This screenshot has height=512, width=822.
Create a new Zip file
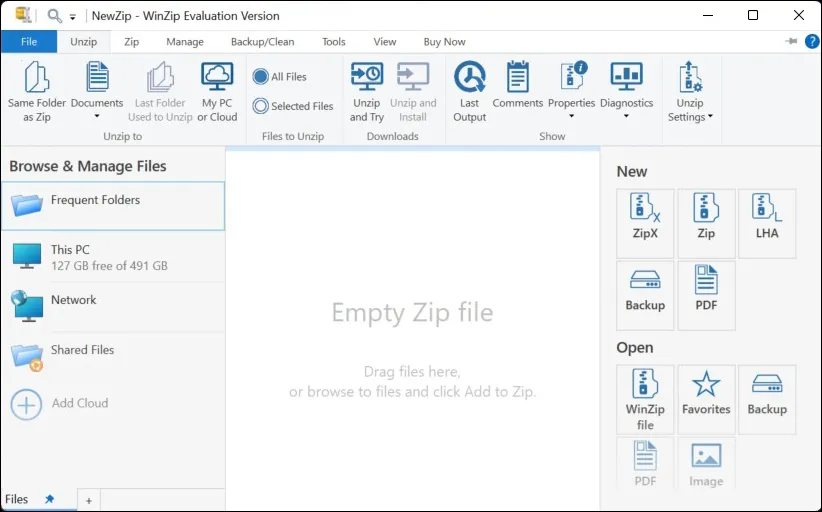706,224
